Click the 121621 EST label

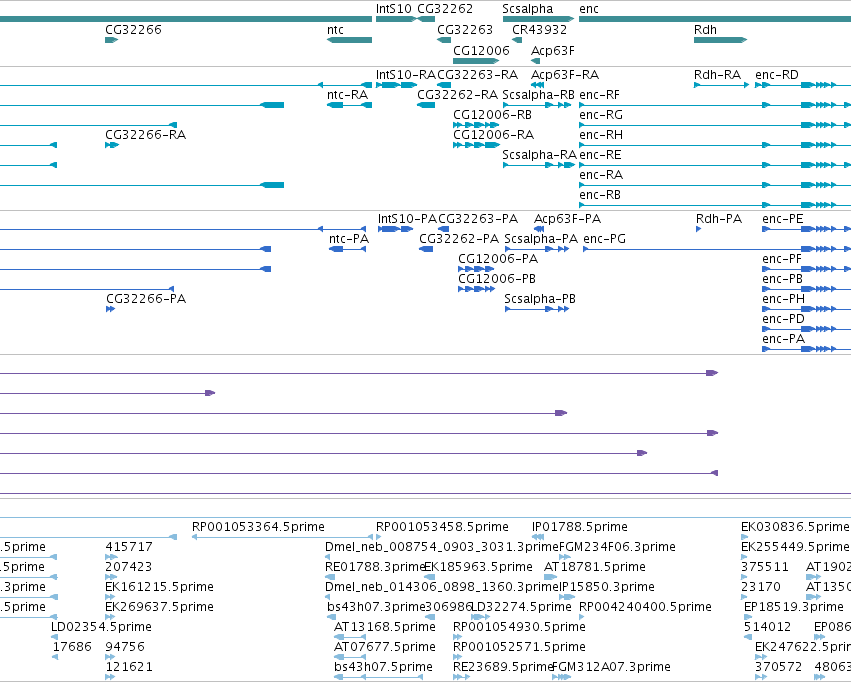coord(129,667)
